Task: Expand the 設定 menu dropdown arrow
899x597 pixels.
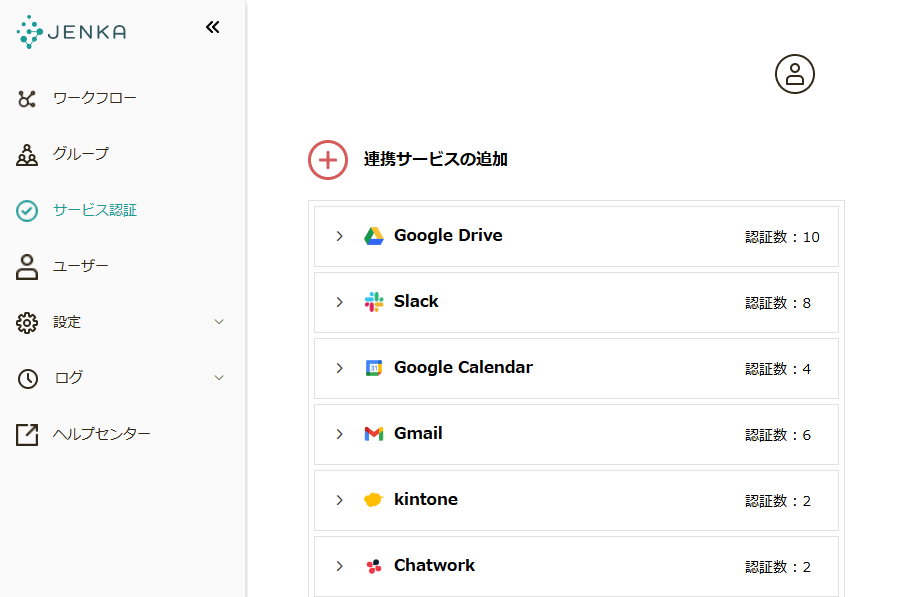Action: [x=219, y=322]
